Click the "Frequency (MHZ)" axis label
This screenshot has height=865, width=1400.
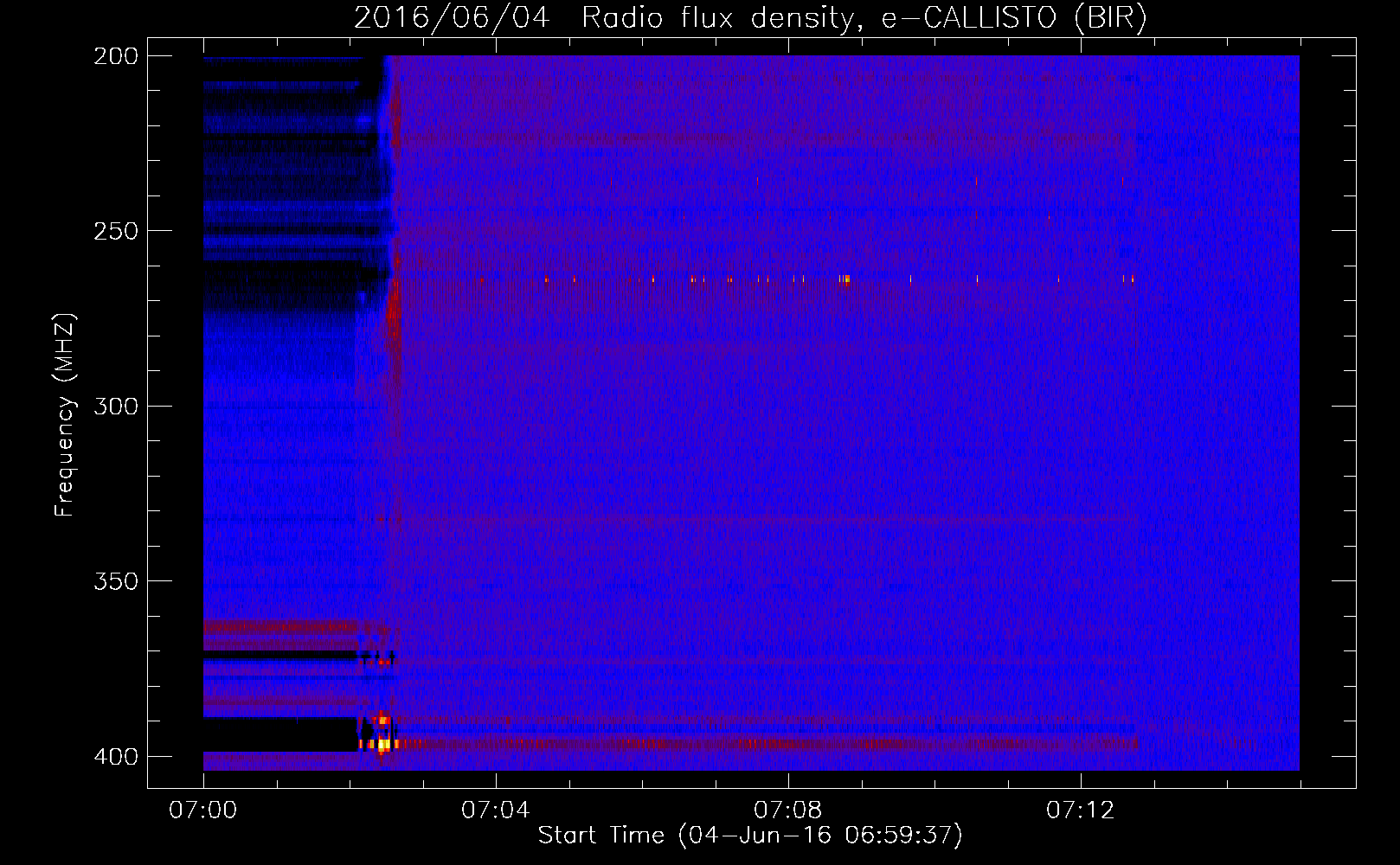[x=65, y=414]
